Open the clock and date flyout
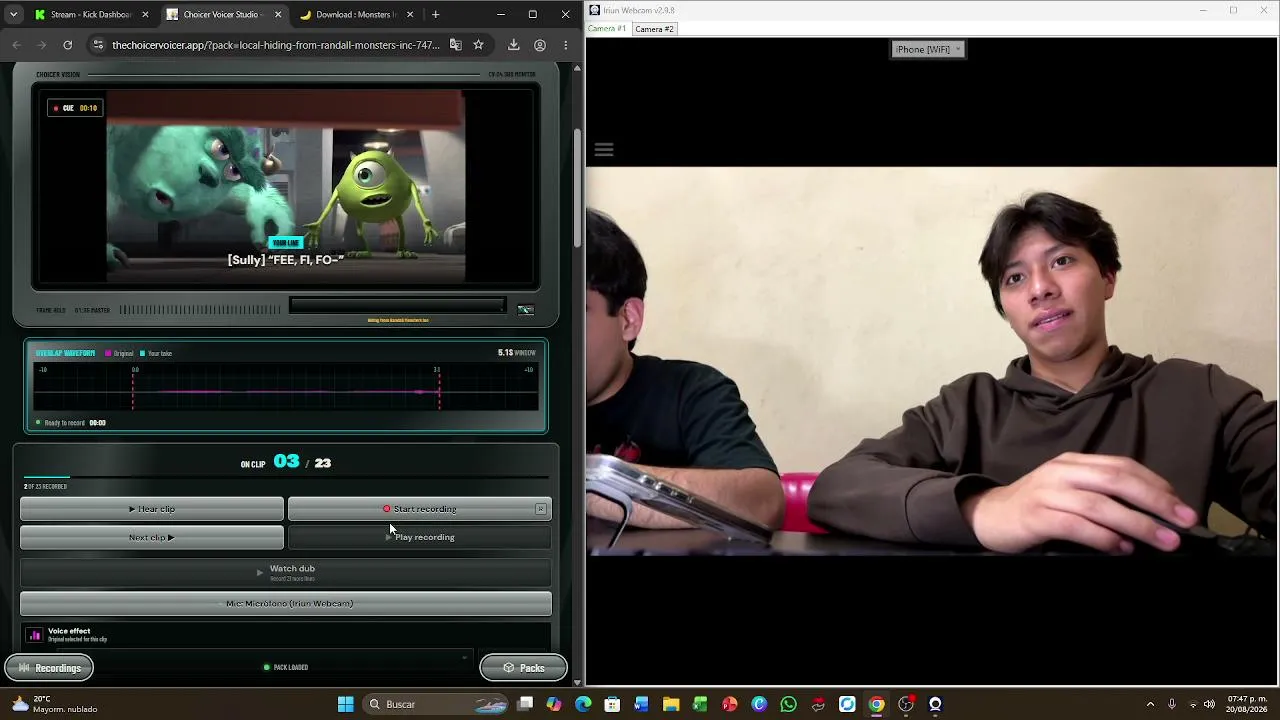The image size is (1280, 720). click(1246, 704)
